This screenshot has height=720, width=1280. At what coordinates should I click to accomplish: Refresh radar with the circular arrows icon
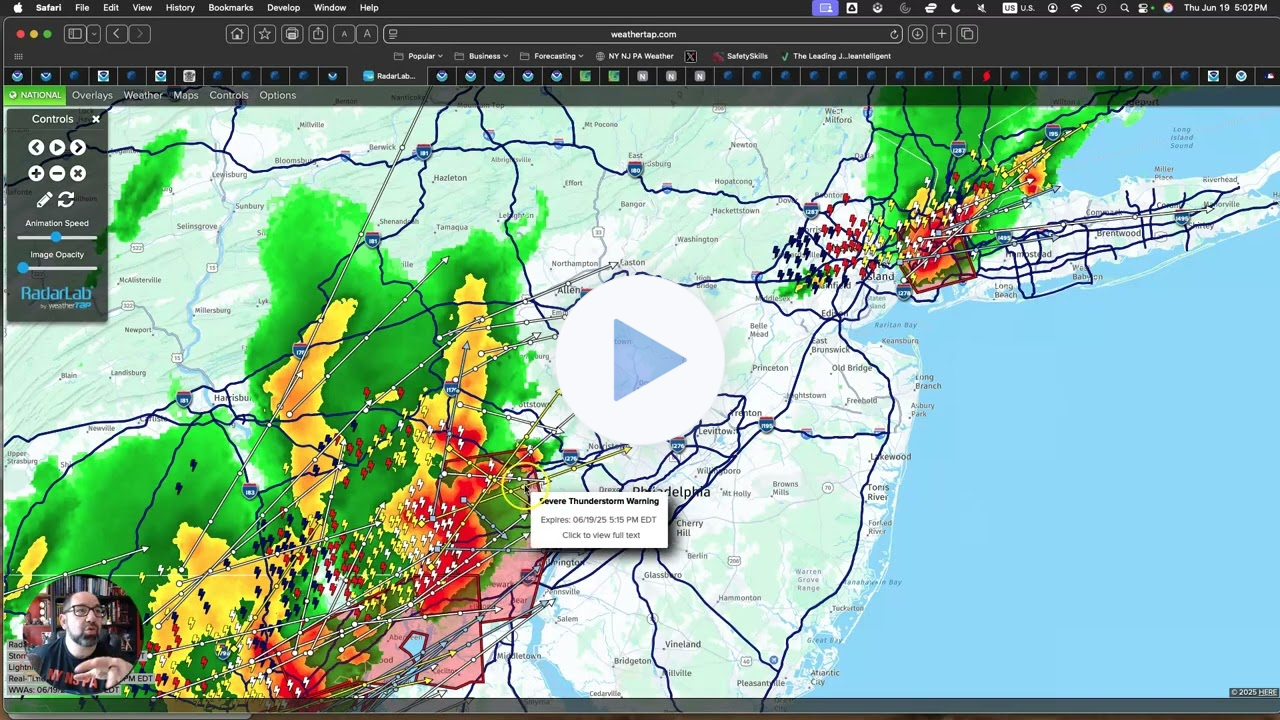pyautogui.click(x=67, y=200)
